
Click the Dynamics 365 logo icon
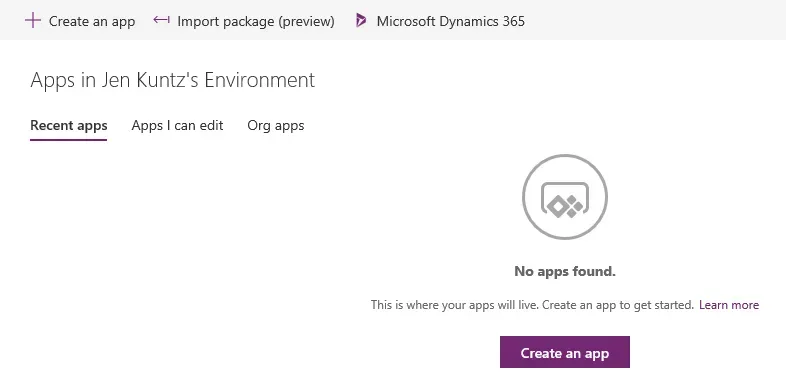click(x=360, y=21)
